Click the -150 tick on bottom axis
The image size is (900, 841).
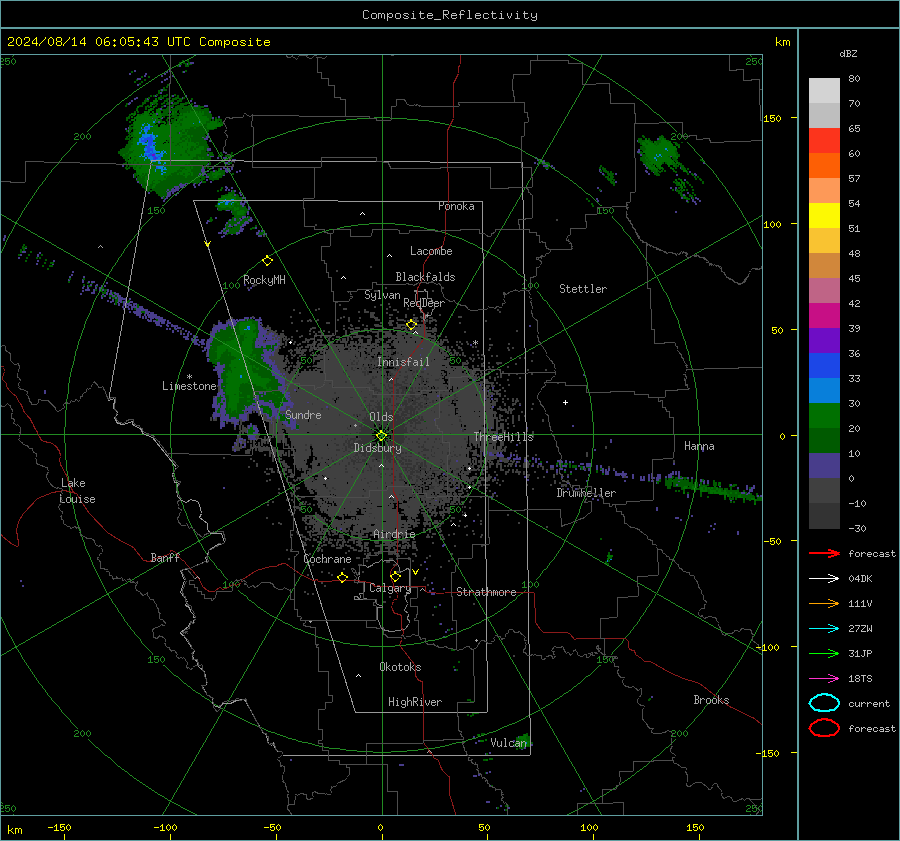[x=59, y=827]
